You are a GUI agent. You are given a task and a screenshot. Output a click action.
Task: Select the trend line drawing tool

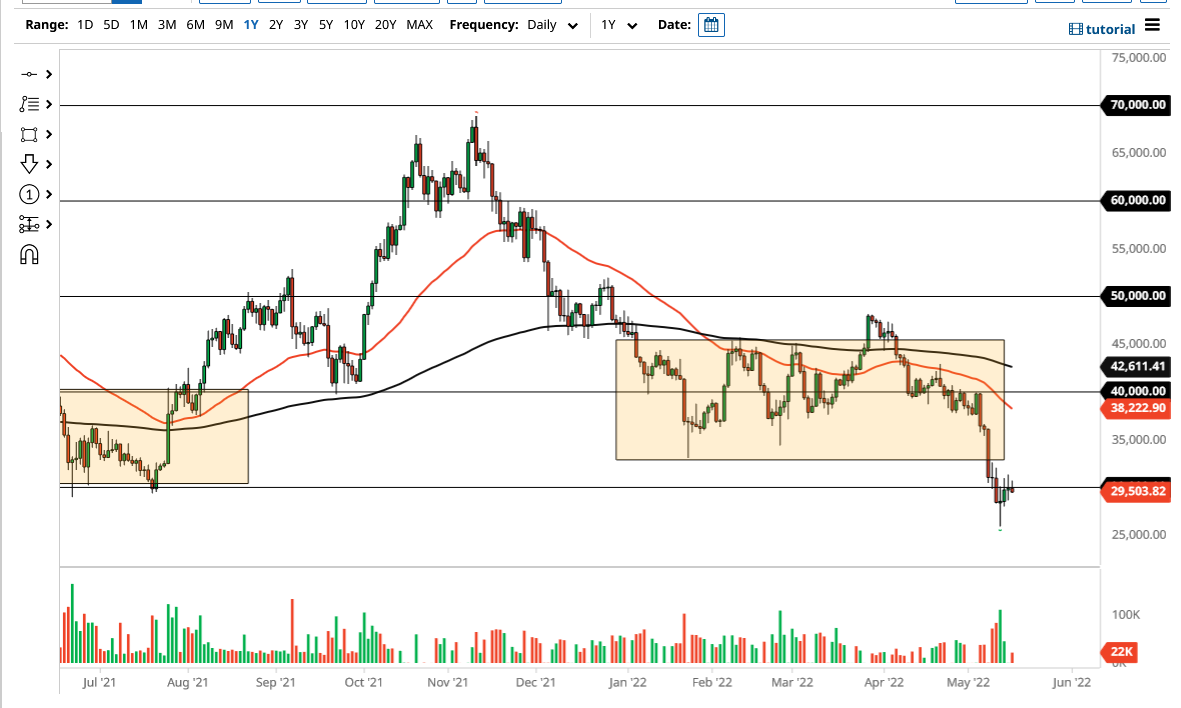(27, 74)
